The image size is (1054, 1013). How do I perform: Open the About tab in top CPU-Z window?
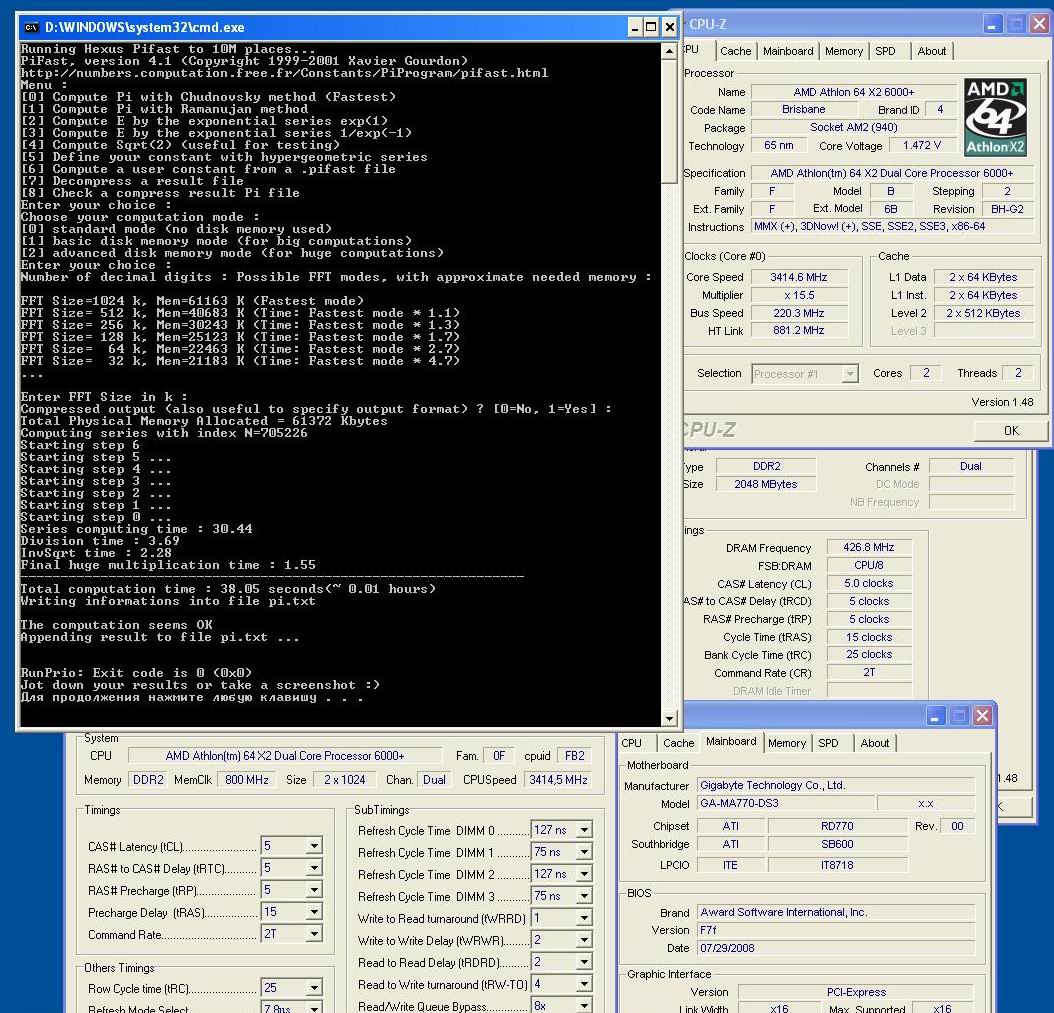pos(932,51)
